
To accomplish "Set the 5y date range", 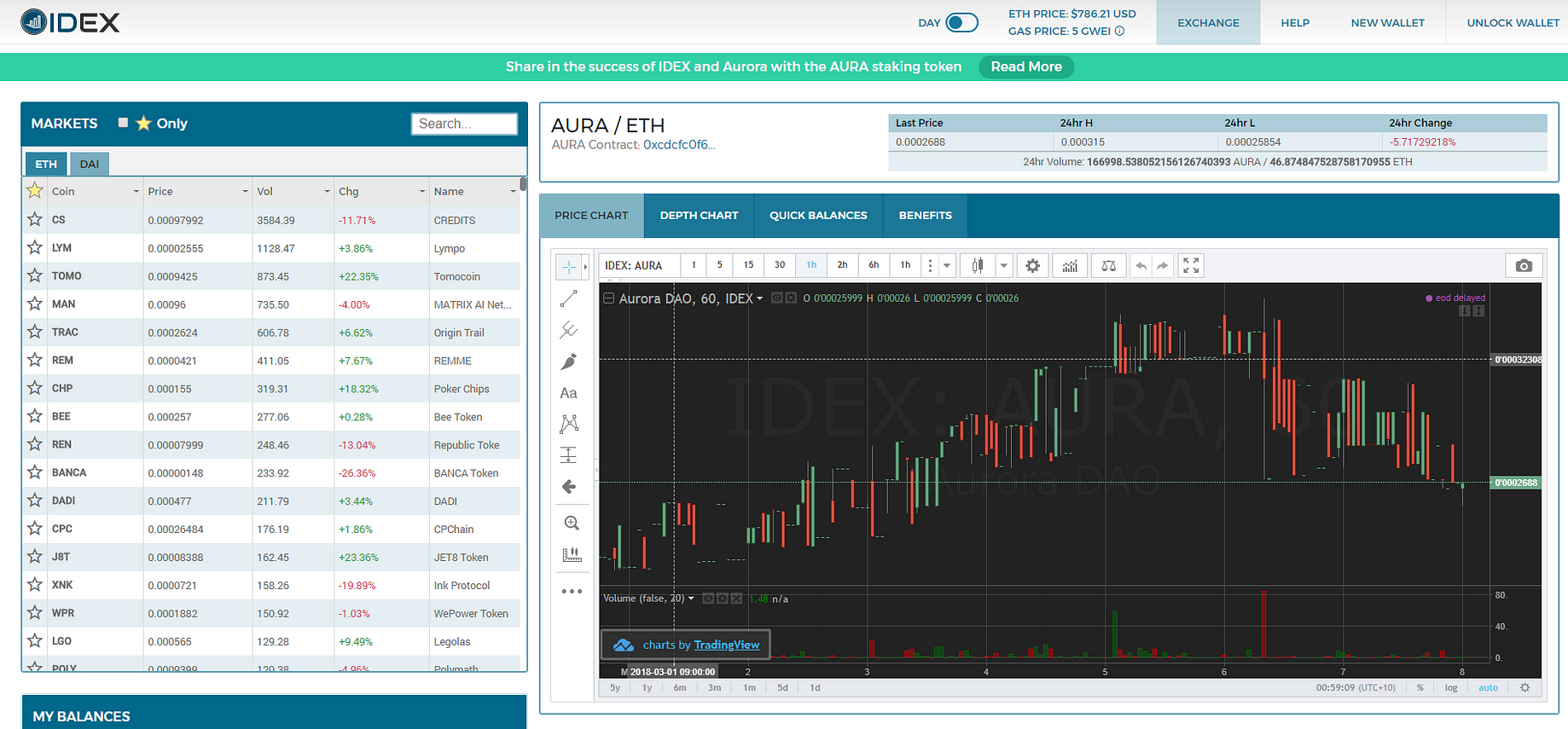I will (x=615, y=687).
